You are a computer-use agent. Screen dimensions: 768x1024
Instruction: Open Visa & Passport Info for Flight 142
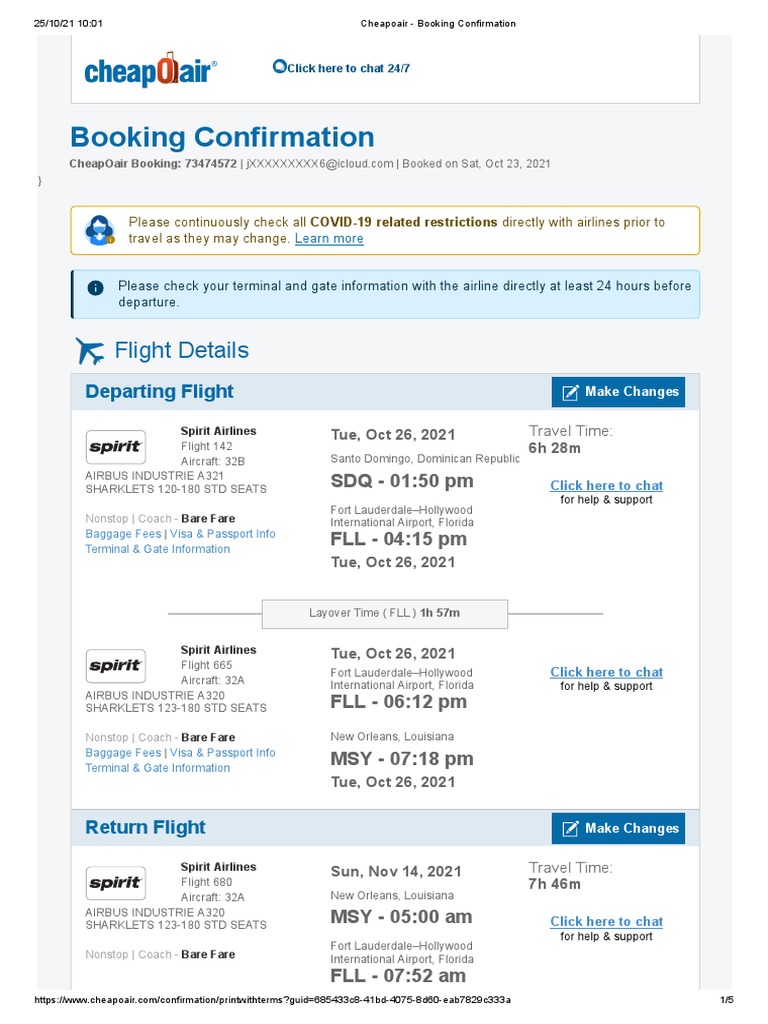(222, 534)
